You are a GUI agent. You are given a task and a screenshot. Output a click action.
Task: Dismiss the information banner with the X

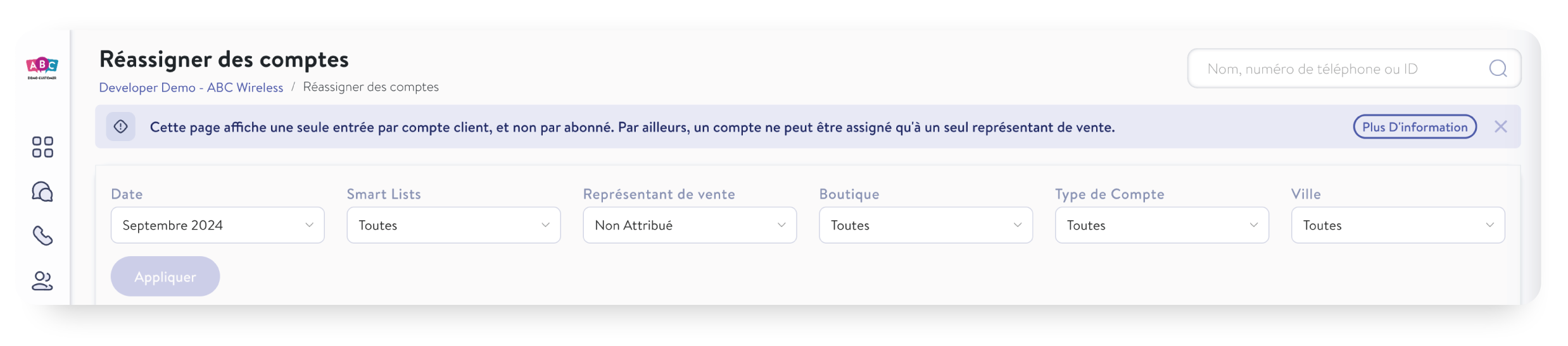click(x=1500, y=127)
